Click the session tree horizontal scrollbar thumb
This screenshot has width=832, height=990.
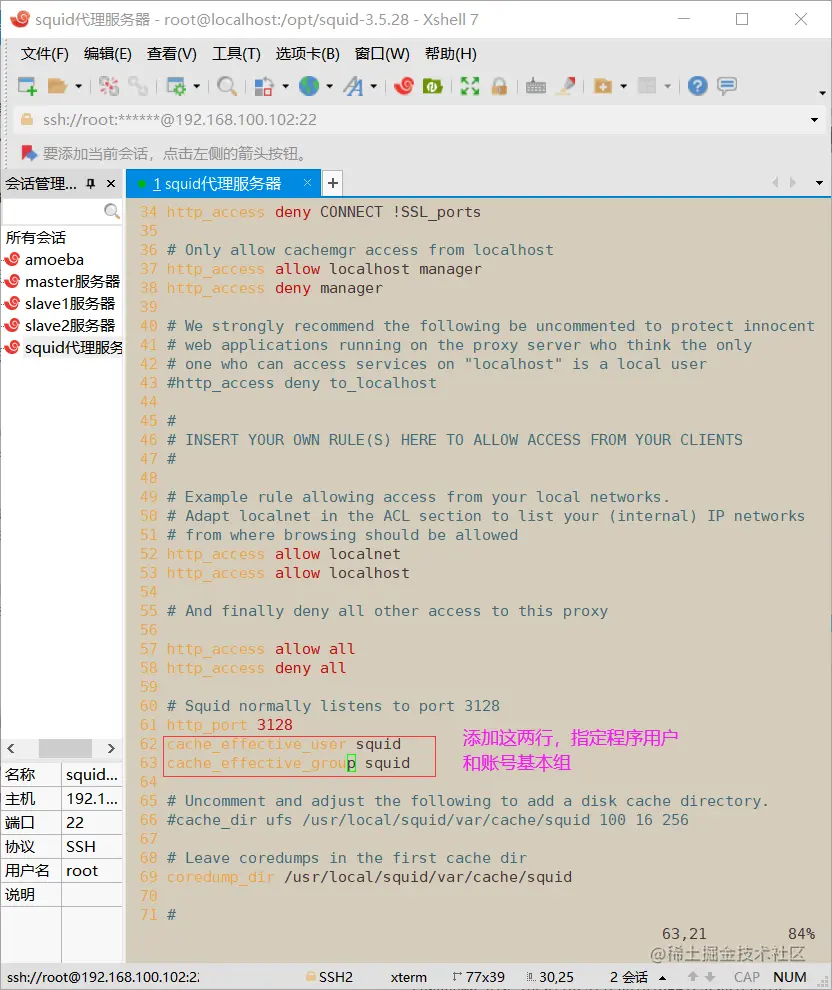coord(65,748)
